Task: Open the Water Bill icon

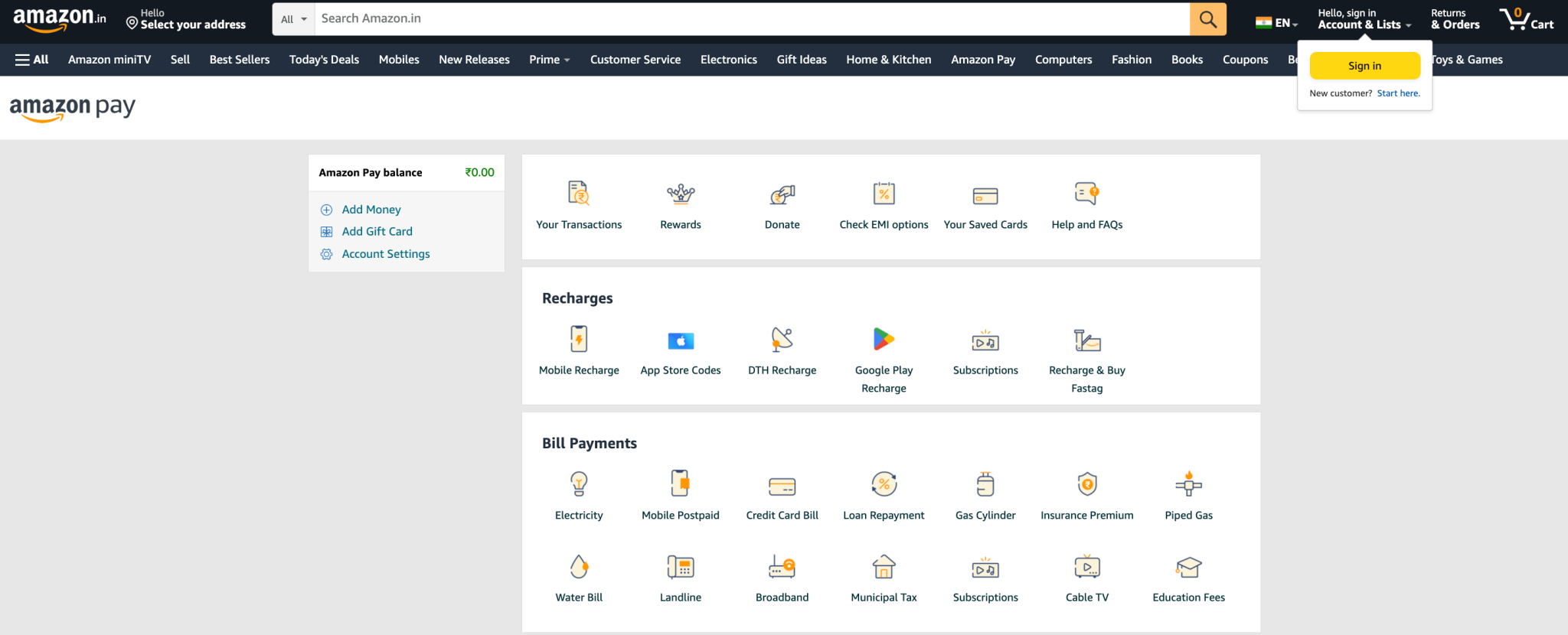Action: point(579,567)
